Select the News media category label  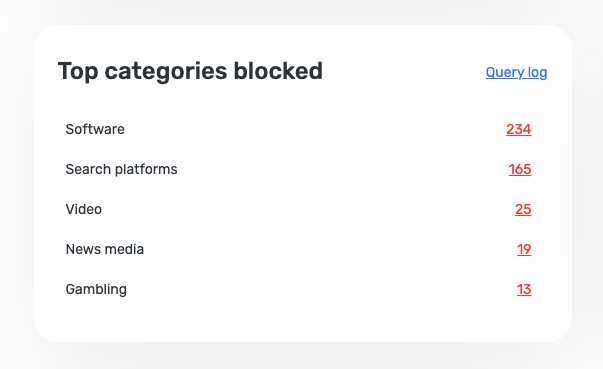point(105,249)
